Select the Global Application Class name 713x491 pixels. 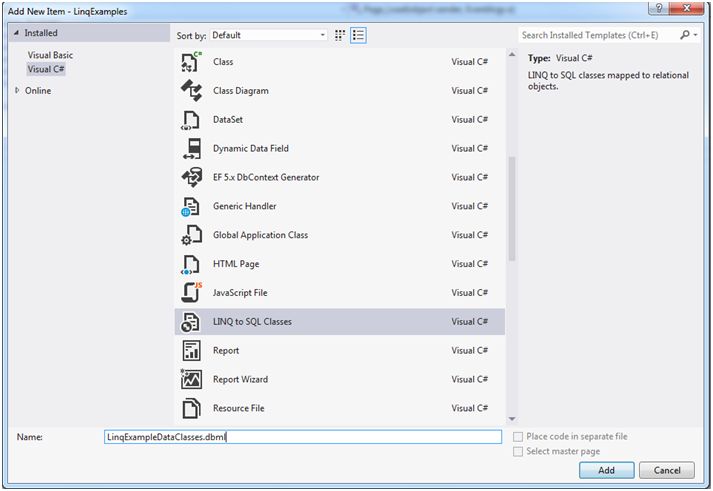[261, 235]
